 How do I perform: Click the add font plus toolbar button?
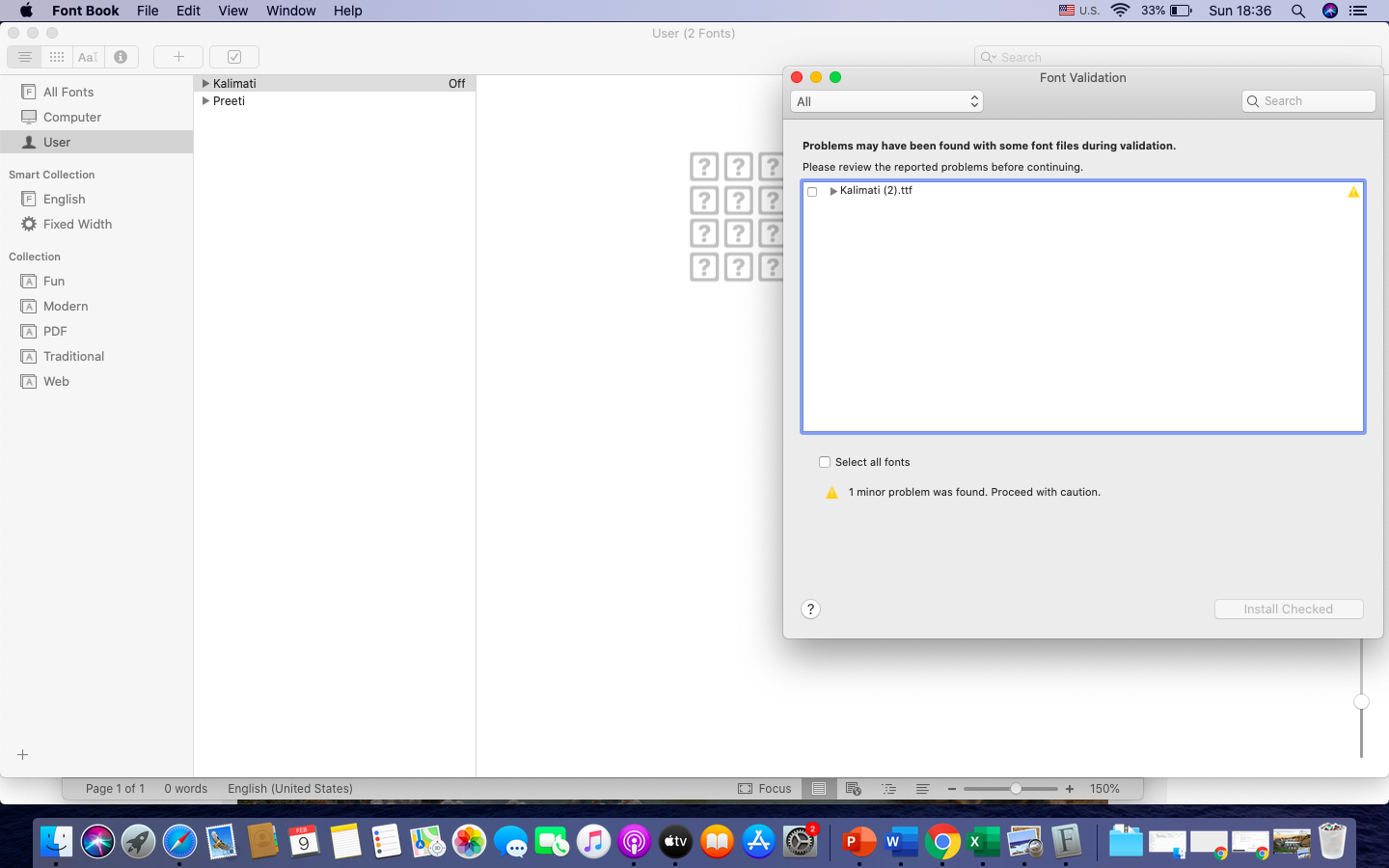coord(178,57)
